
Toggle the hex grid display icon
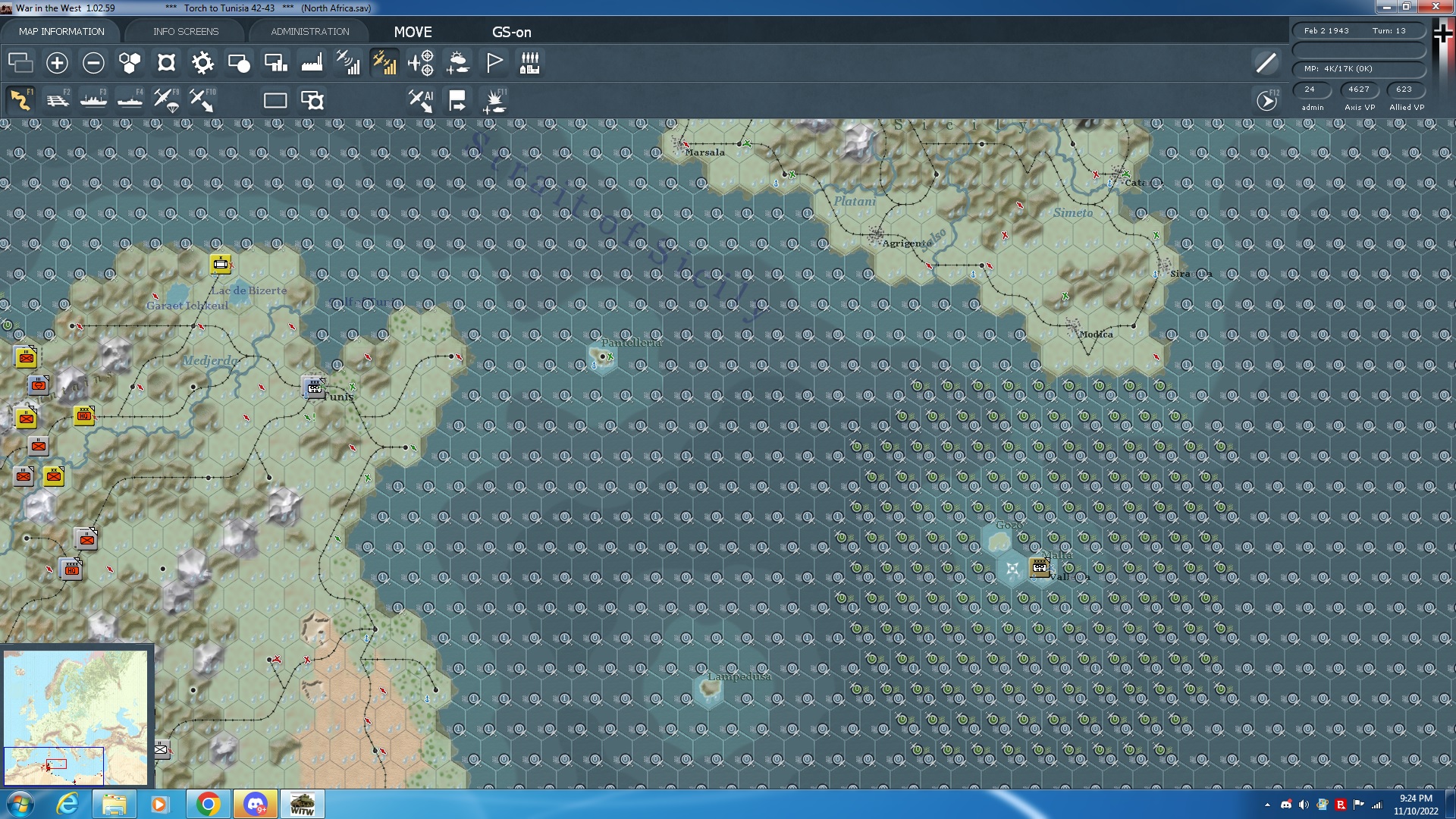pos(130,63)
